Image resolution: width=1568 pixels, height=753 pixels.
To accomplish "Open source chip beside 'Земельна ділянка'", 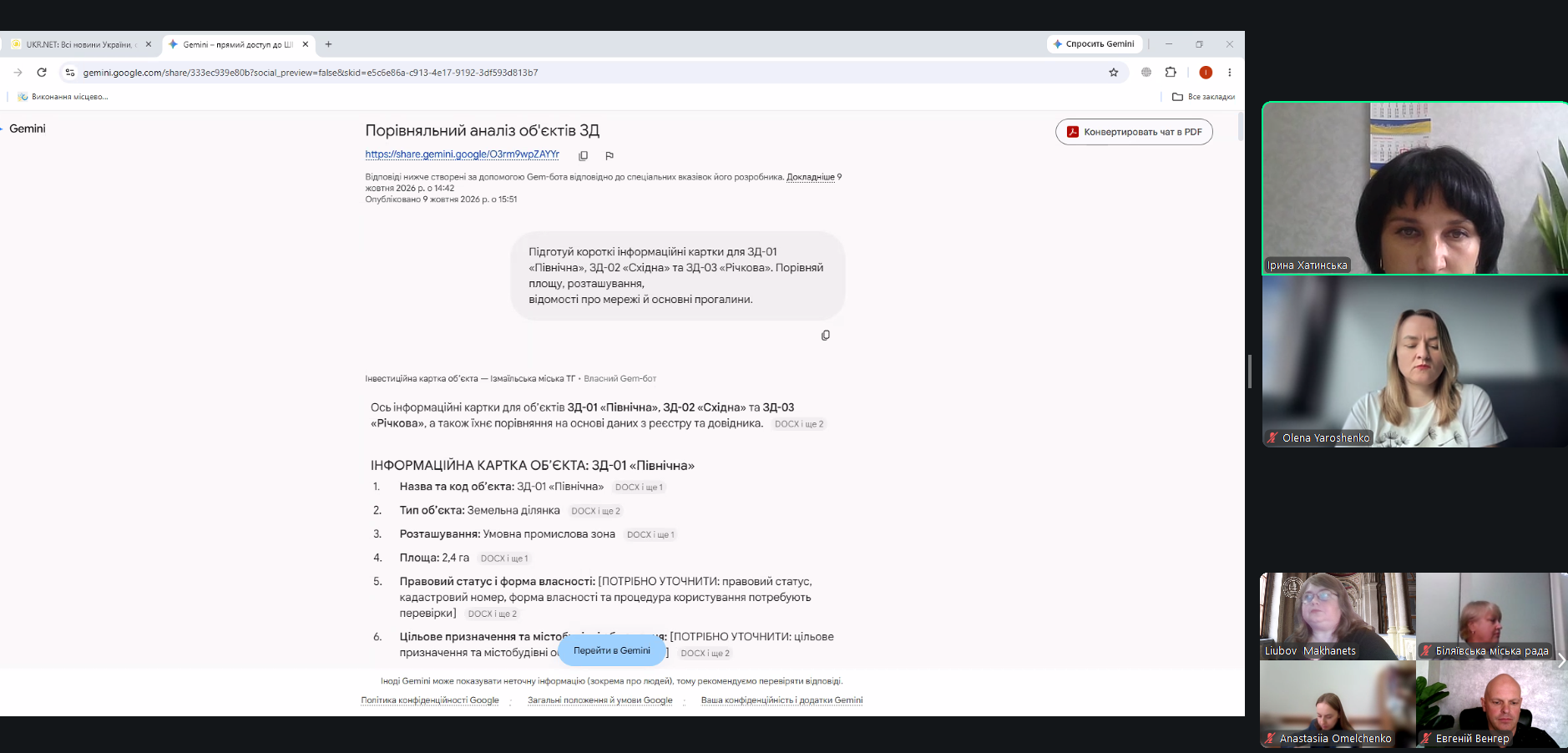I will tap(596, 511).
